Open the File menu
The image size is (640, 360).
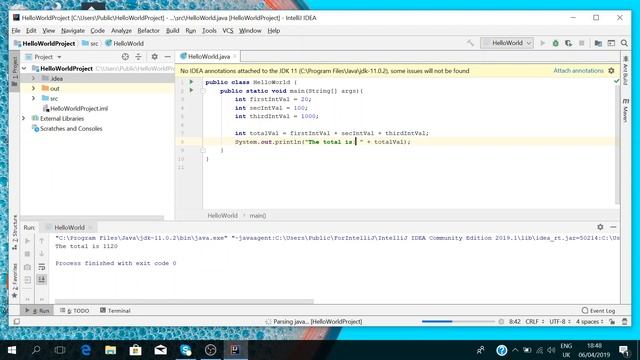pos(16,31)
